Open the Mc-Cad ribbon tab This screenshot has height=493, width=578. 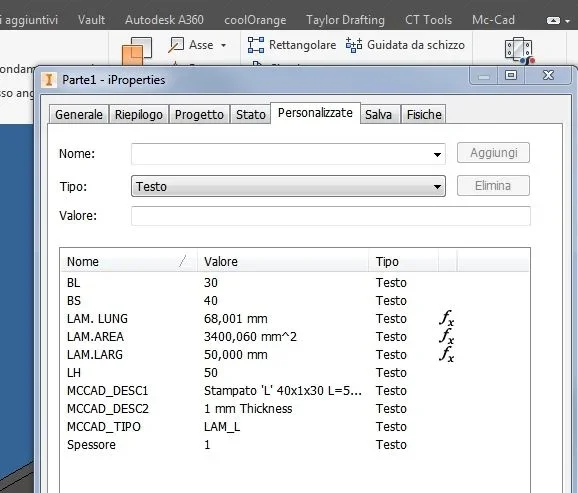493,20
